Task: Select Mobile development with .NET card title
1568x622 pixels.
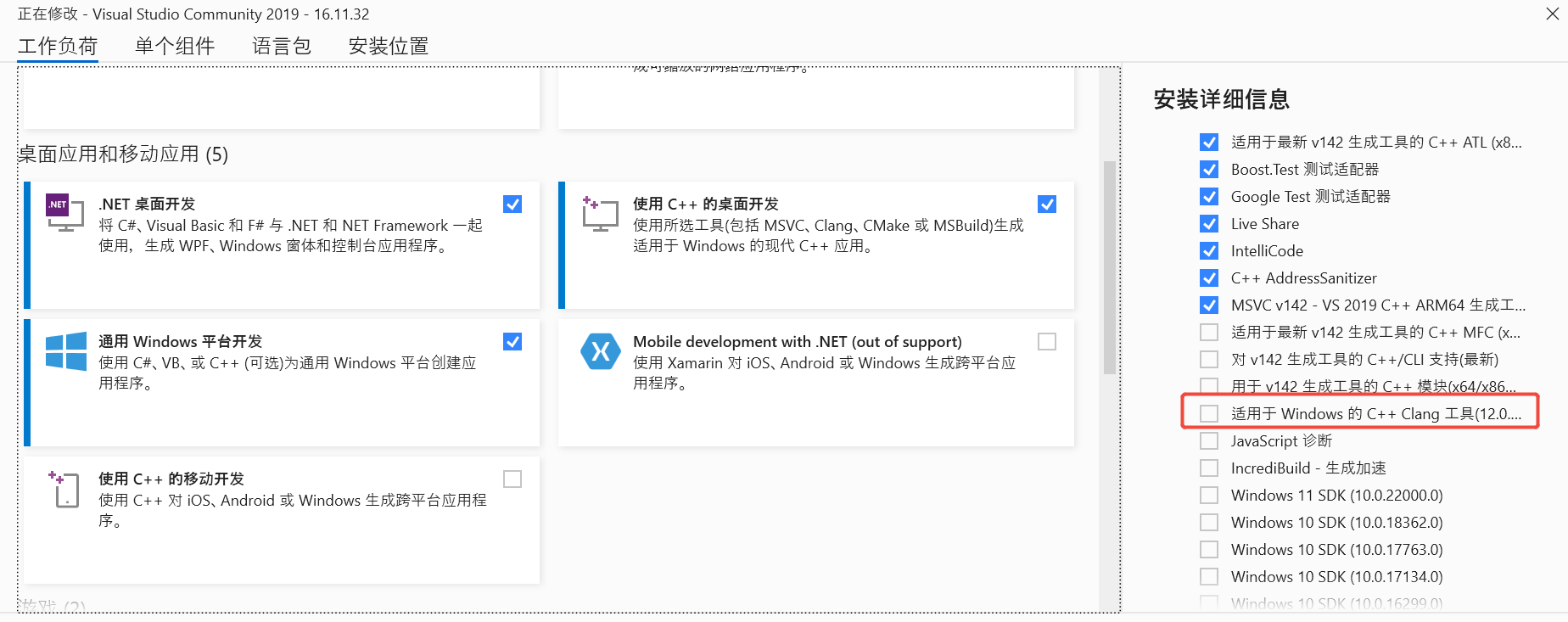Action: coord(798,342)
